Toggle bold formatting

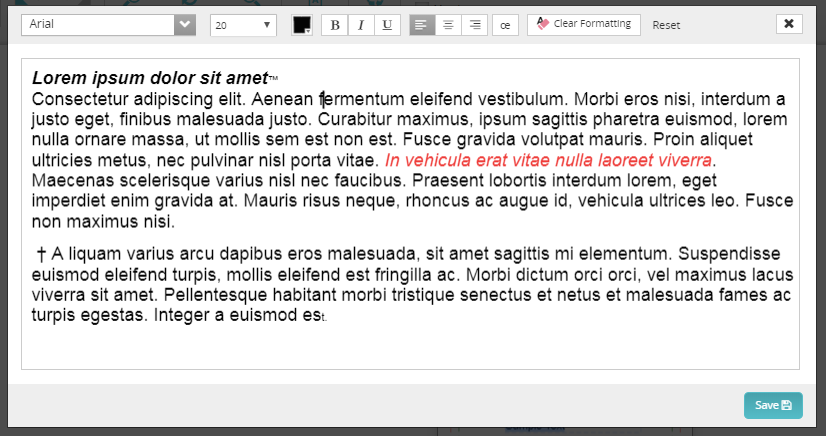click(x=335, y=25)
